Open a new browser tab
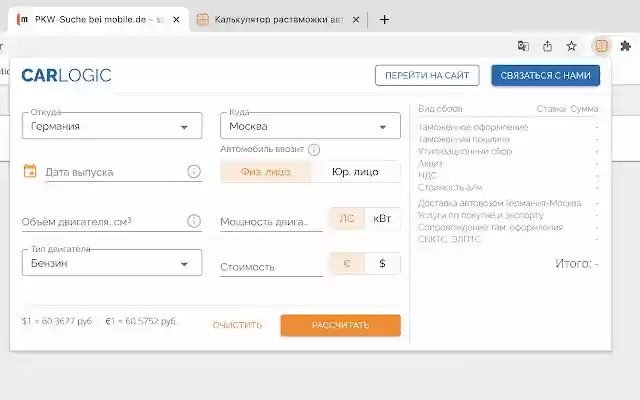 tap(384, 20)
